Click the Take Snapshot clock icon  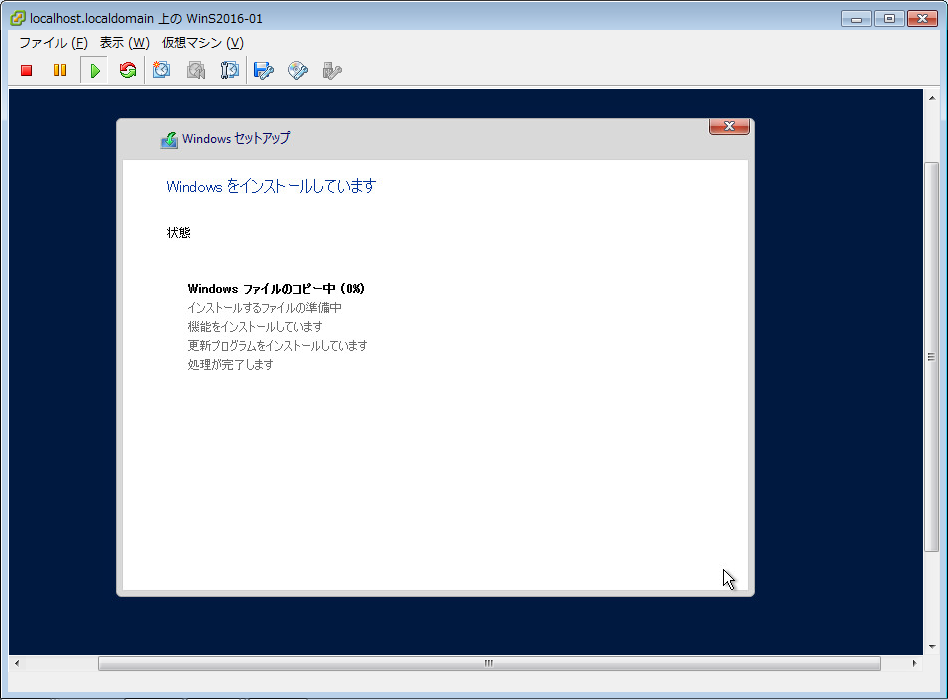(161, 70)
